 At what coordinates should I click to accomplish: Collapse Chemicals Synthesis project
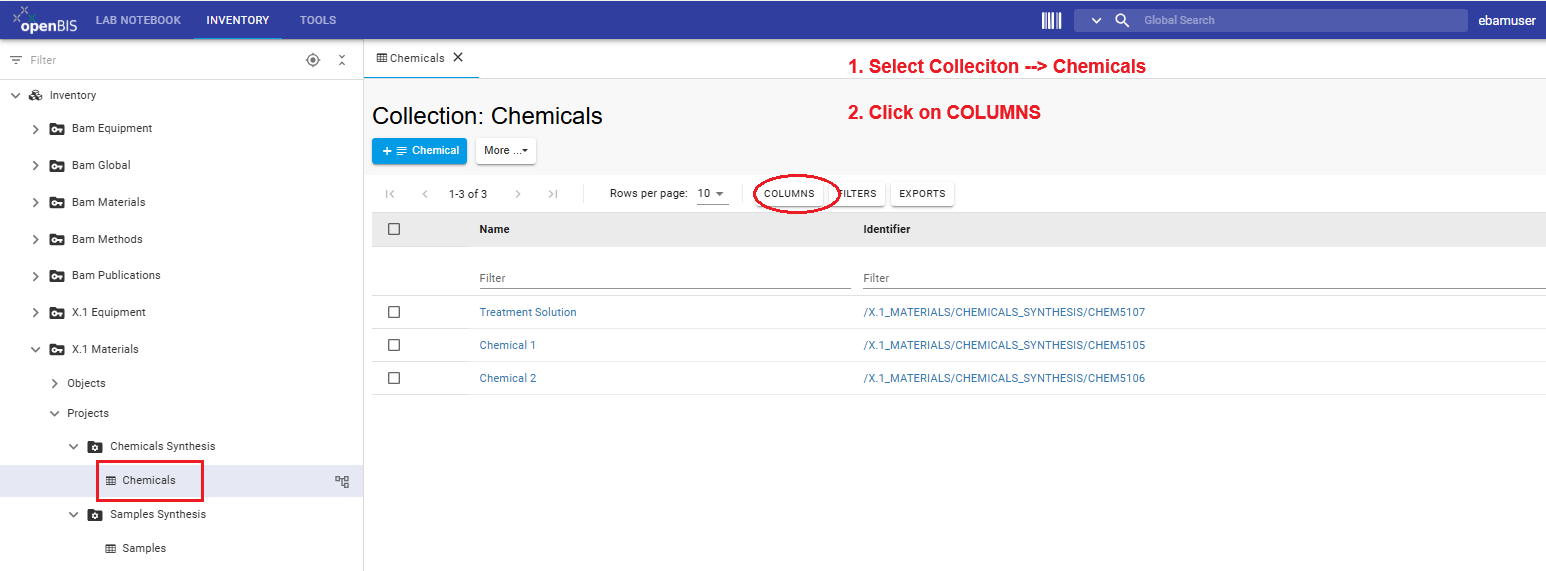(x=74, y=447)
